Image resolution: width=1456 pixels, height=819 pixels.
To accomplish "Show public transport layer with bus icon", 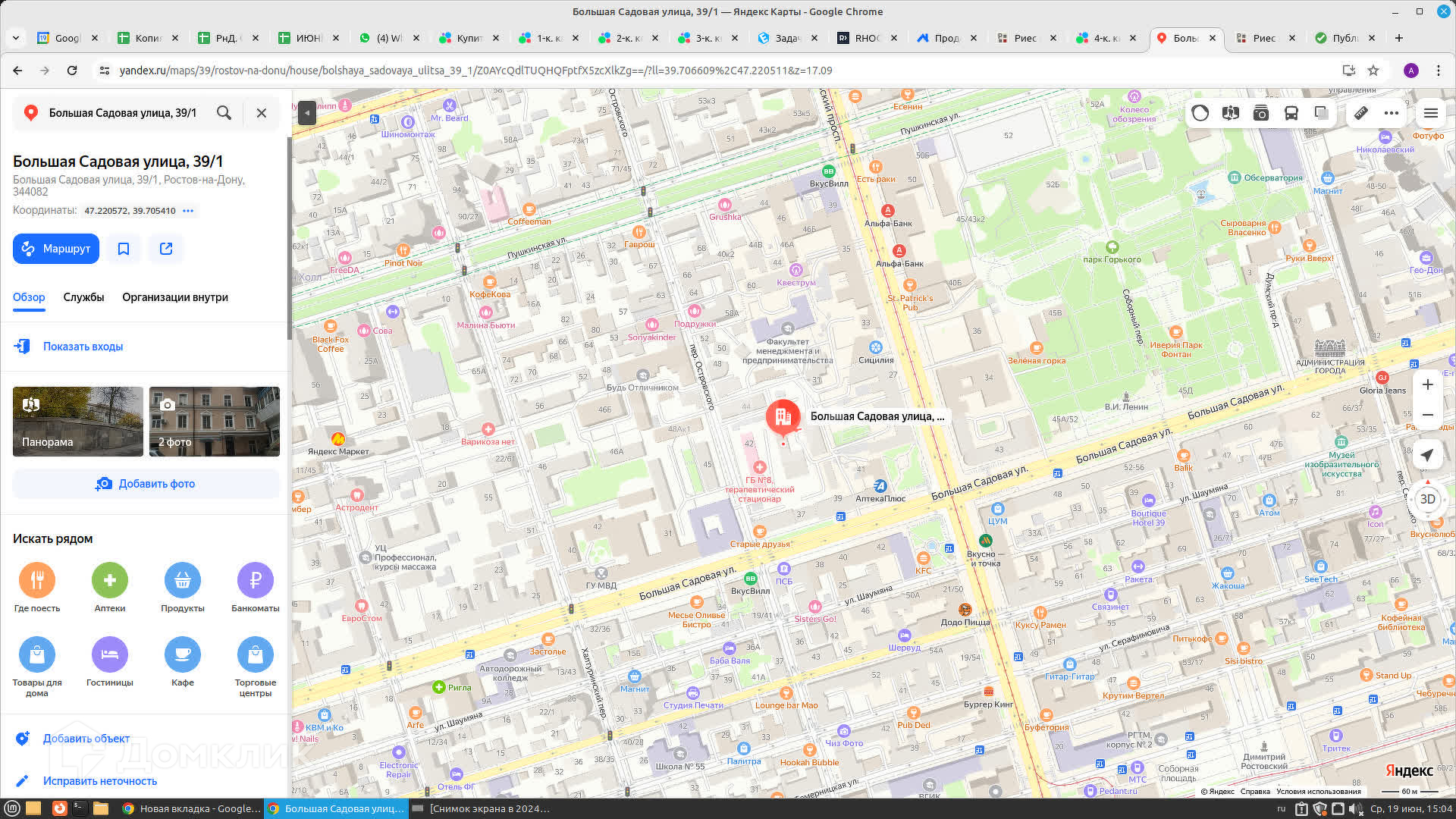I will point(1291,113).
